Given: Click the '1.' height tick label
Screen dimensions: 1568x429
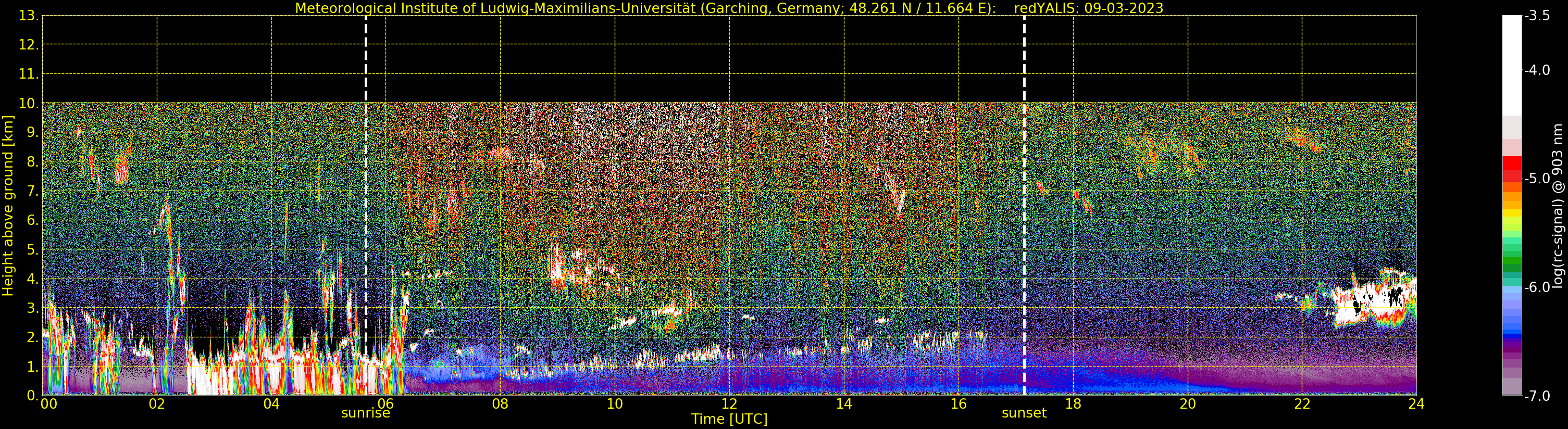Looking at the screenshot, I should click(x=33, y=367).
